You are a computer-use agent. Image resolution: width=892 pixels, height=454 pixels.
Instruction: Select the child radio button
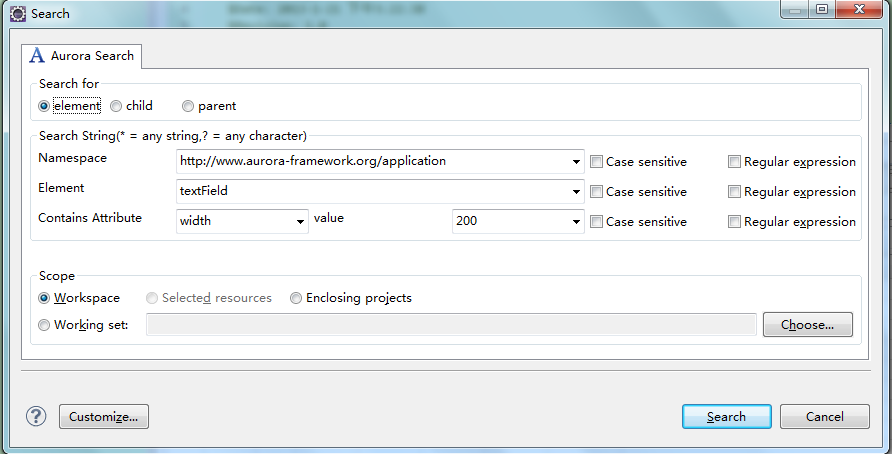[117, 106]
